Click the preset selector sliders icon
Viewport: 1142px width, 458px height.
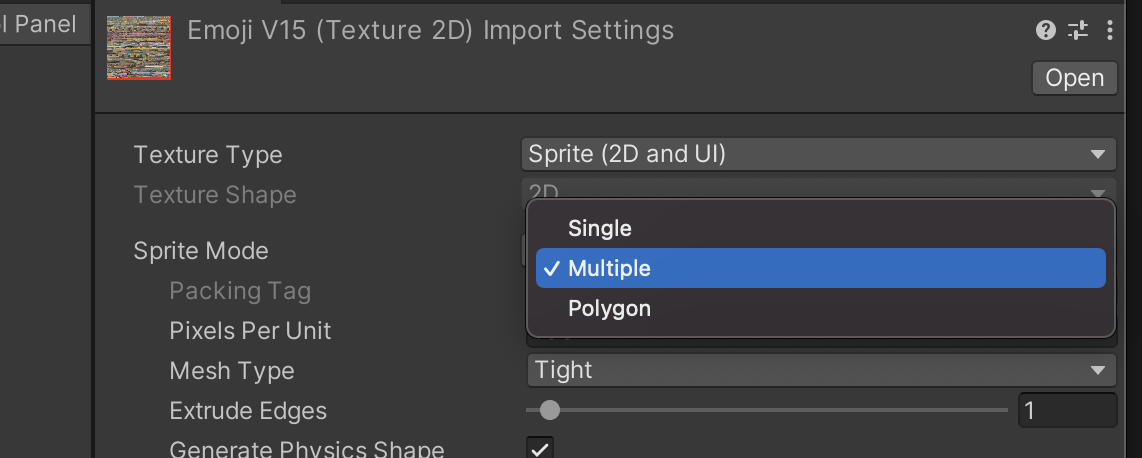pos(1078,31)
